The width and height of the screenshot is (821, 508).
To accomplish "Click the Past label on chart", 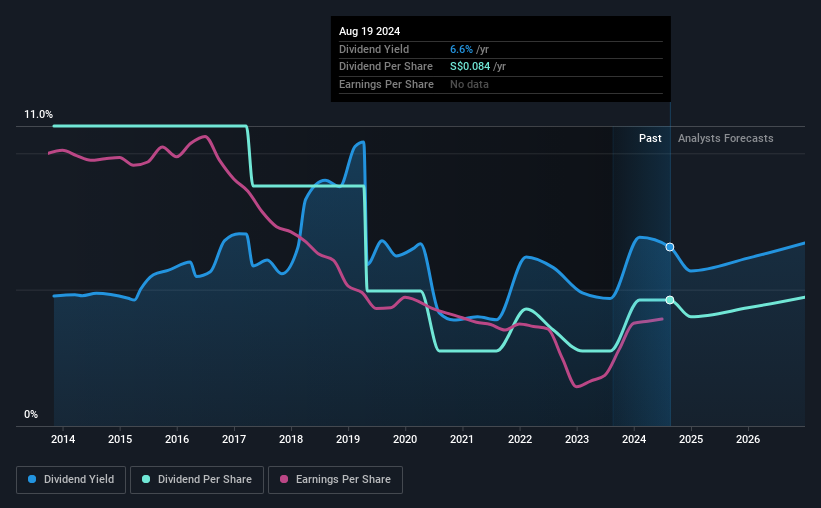I will tap(650, 138).
